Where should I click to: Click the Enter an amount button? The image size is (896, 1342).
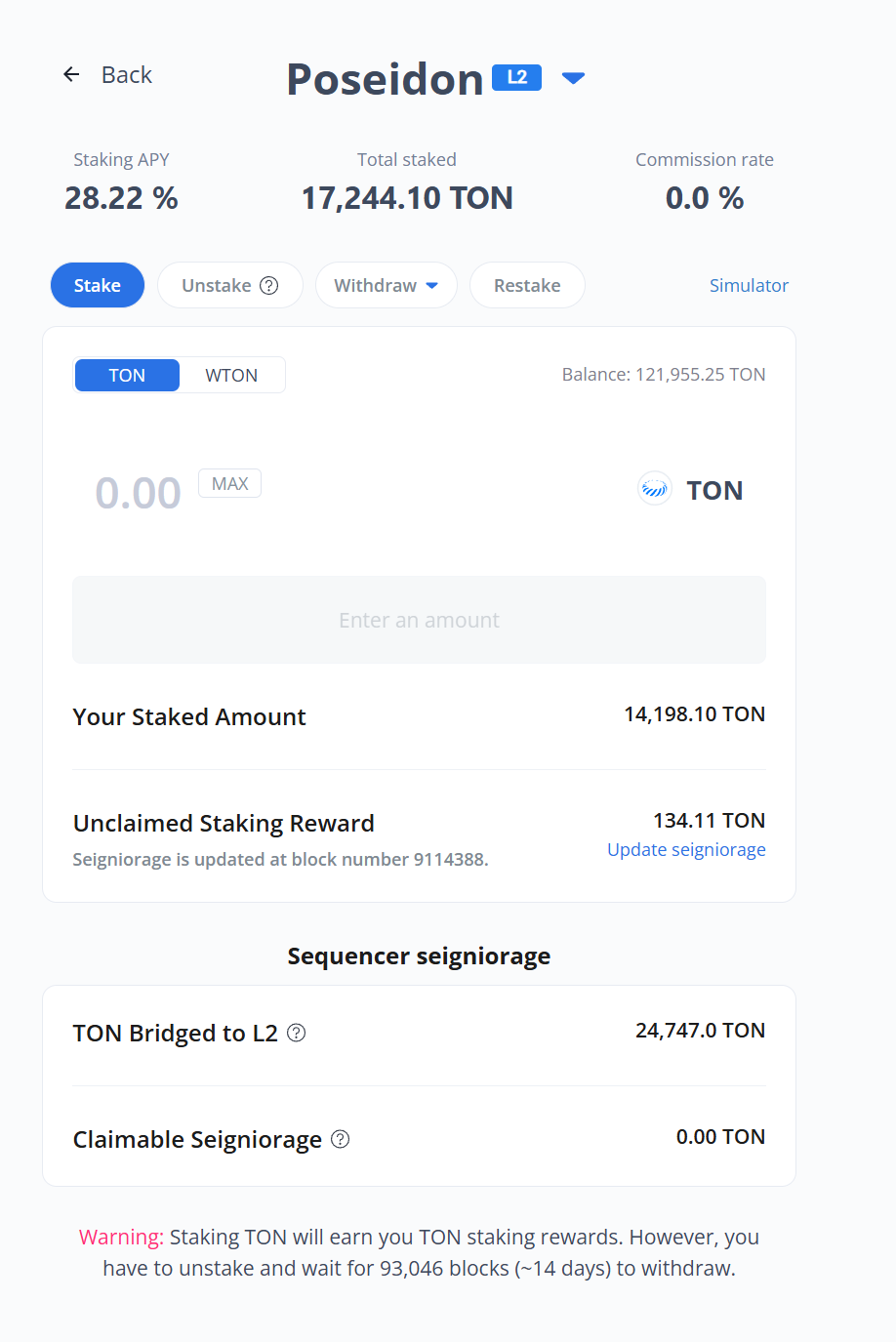(419, 620)
